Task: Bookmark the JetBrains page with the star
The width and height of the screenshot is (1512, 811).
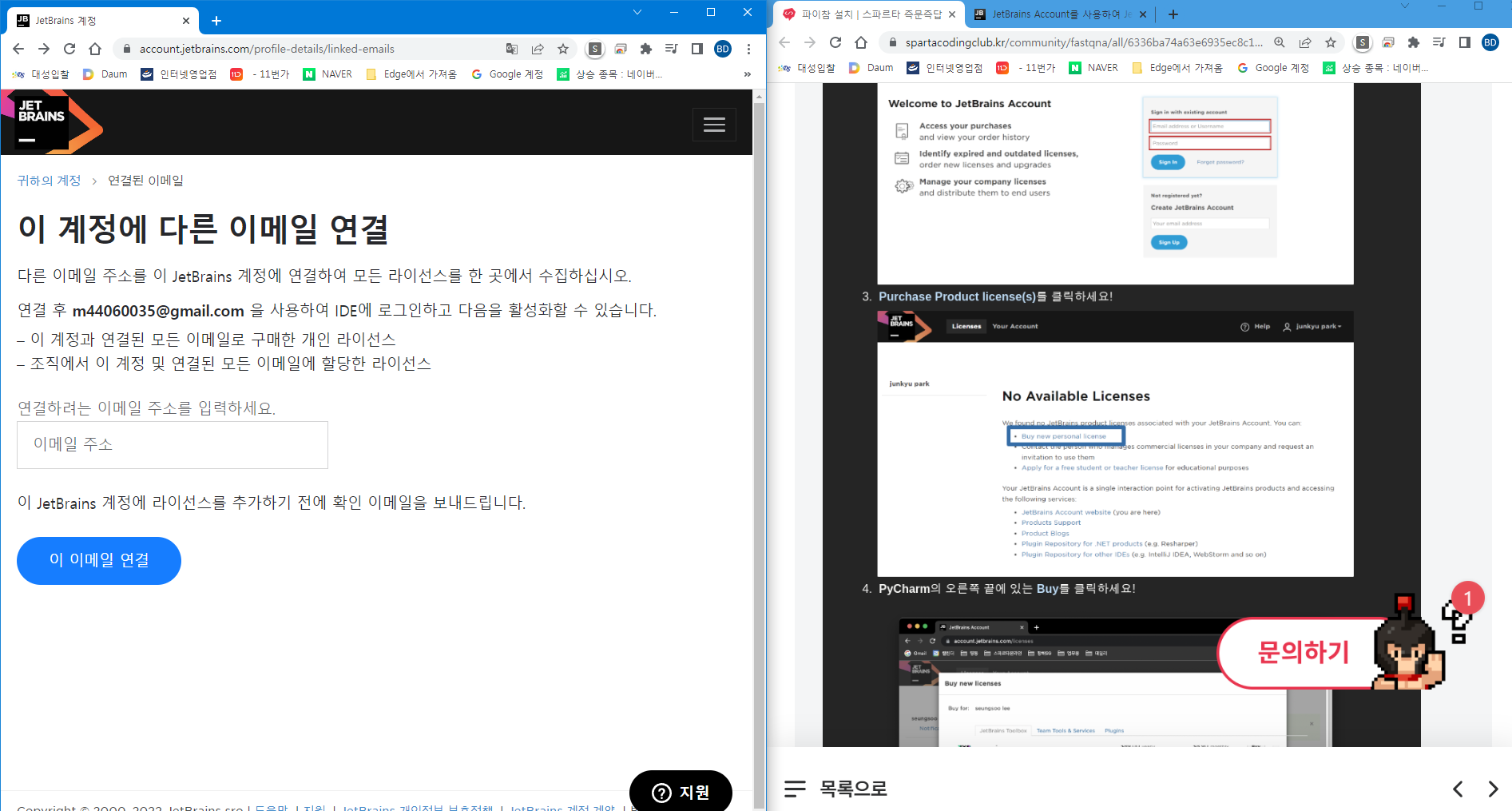Action: (563, 49)
